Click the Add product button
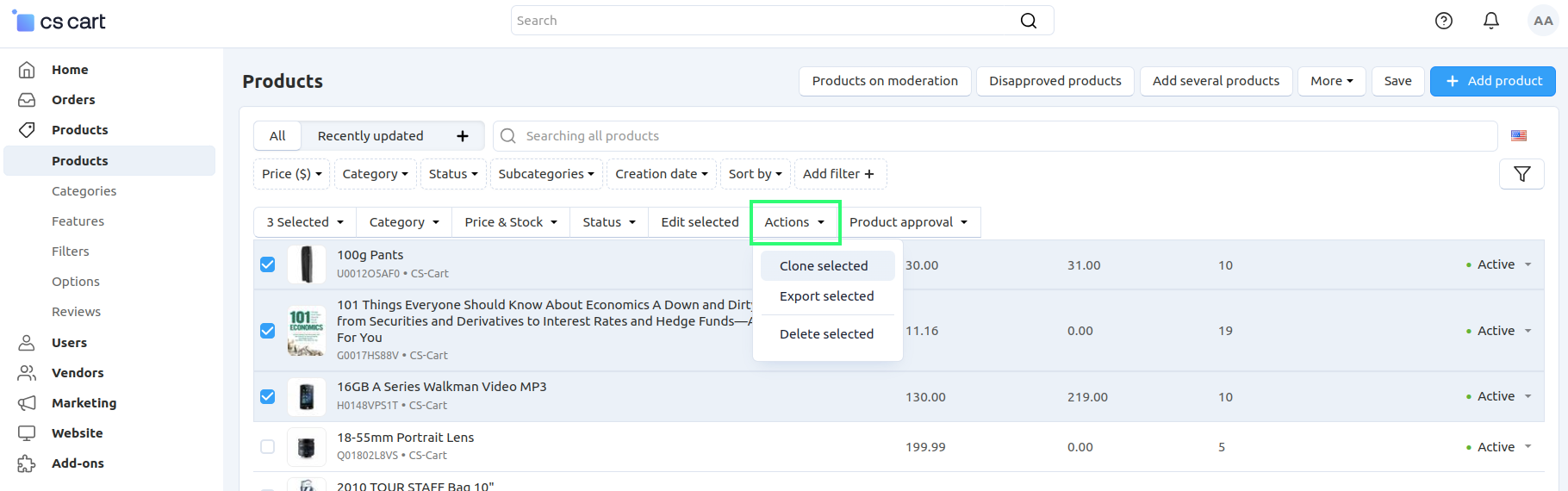Image resolution: width=1568 pixels, height=491 pixels. tap(1493, 81)
